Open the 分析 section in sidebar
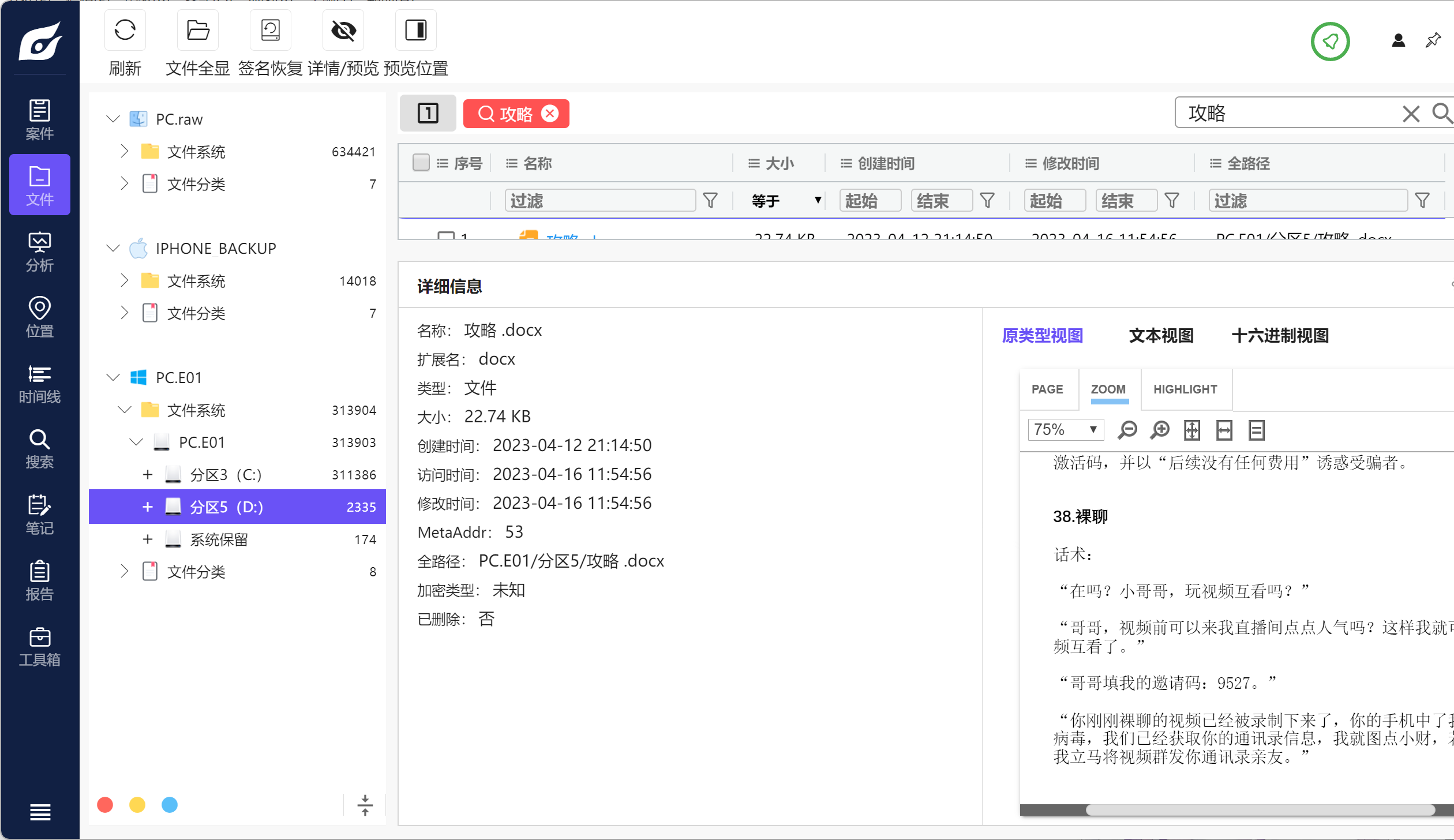 pyautogui.click(x=39, y=251)
